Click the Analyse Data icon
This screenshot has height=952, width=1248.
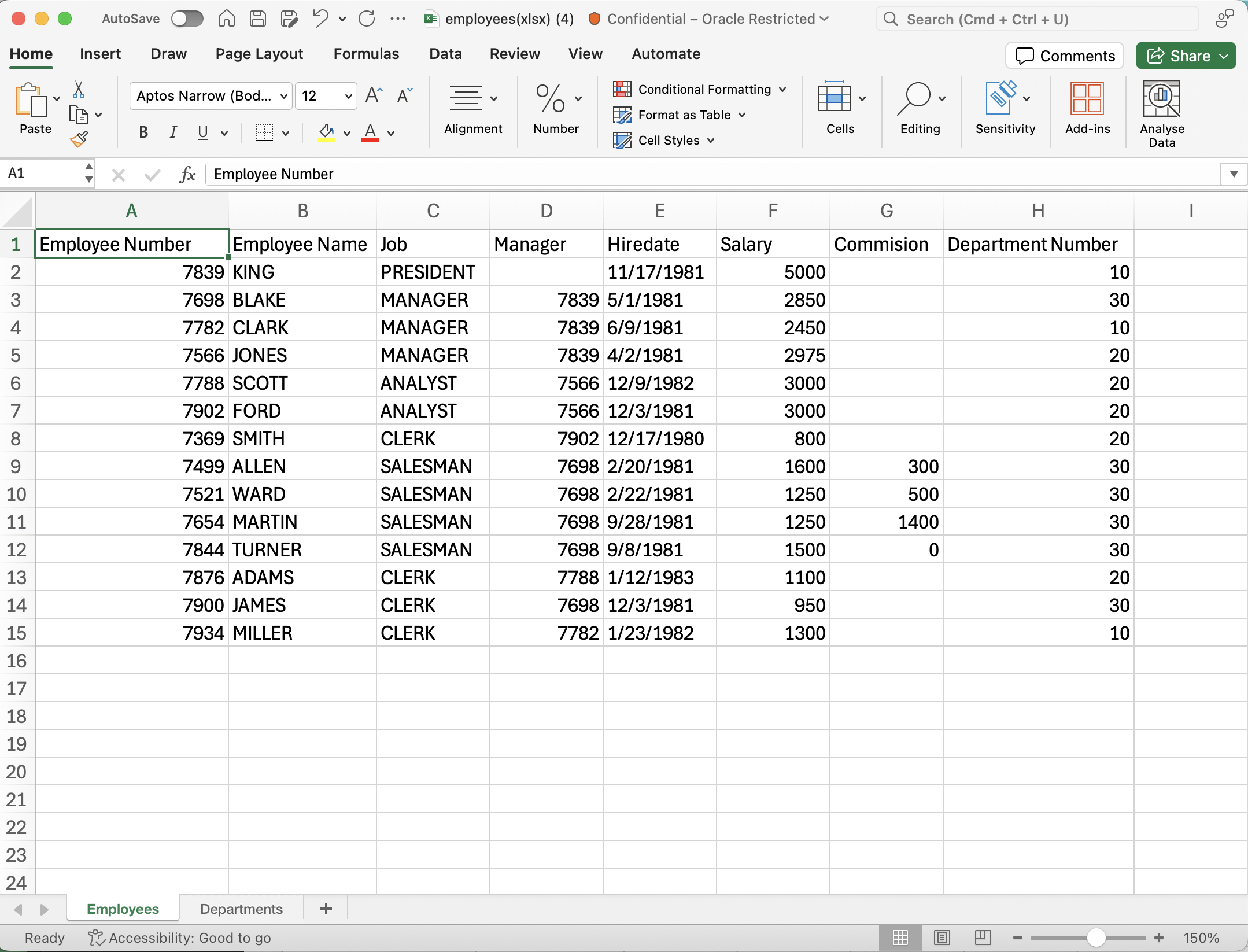1161,99
